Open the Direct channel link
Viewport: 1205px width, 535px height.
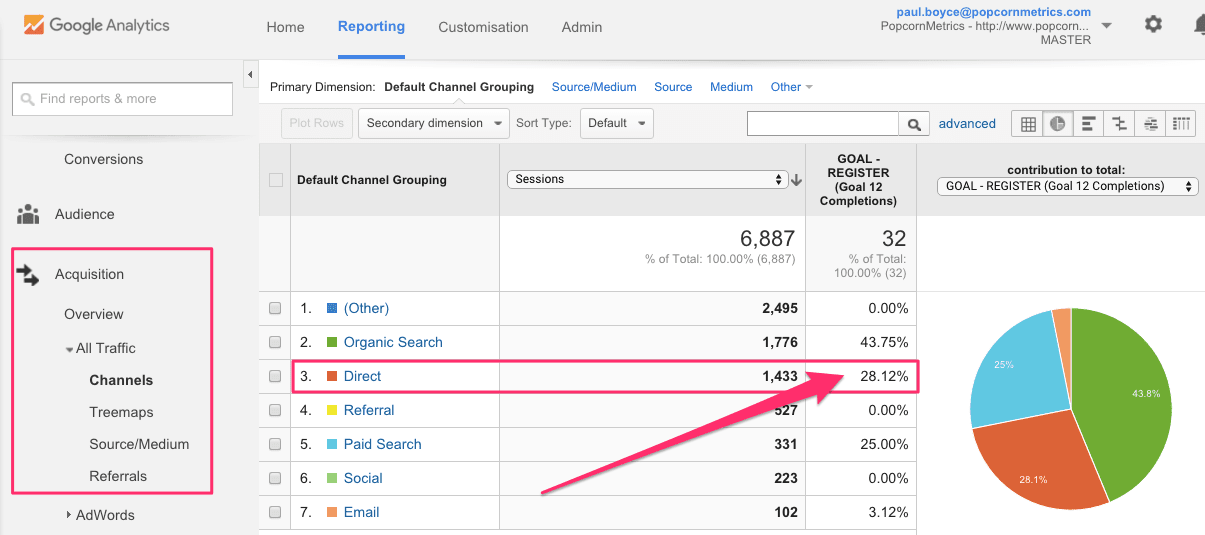coord(362,376)
